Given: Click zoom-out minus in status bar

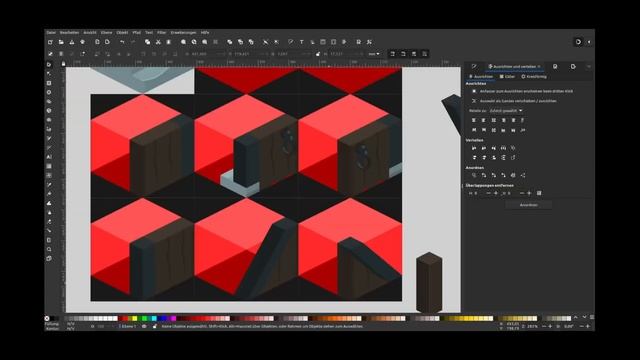Looking at the screenshot, I should click(x=544, y=326).
